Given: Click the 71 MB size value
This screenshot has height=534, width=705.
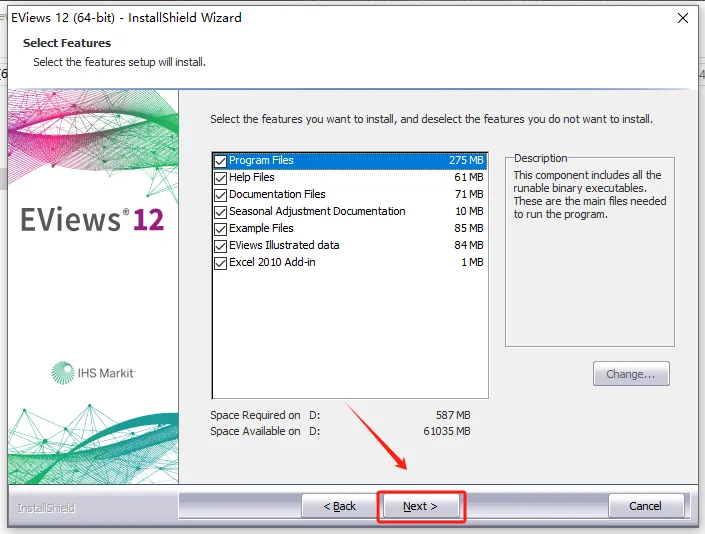Looking at the screenshot, I should pyautogui.click(x=469, y=194).
